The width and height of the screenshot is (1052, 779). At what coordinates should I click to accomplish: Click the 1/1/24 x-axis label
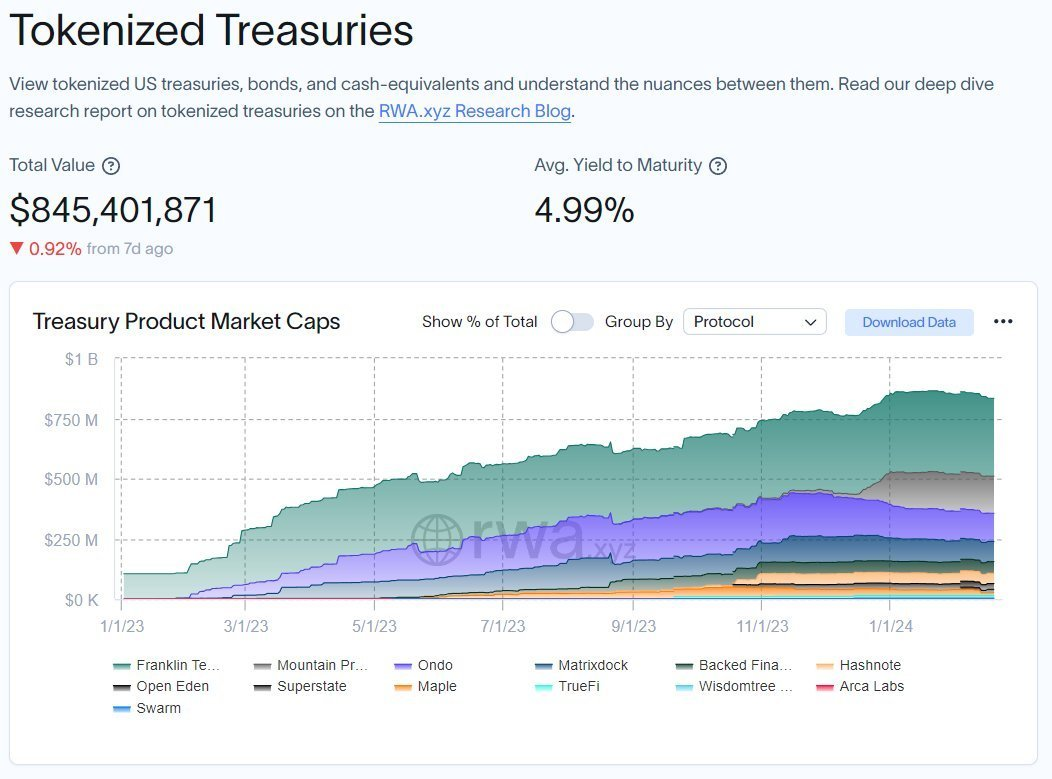tap(891, 626)
